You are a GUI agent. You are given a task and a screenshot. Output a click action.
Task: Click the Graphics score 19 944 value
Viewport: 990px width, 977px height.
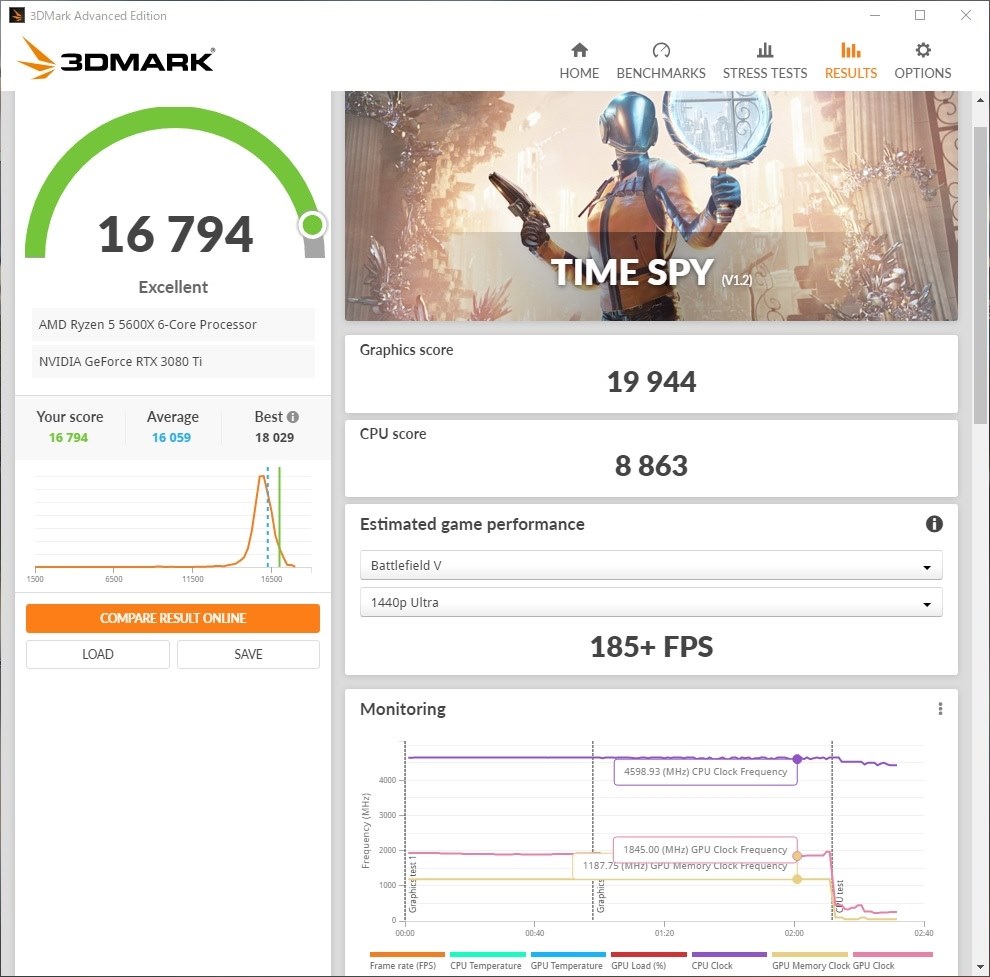point(651,381)
